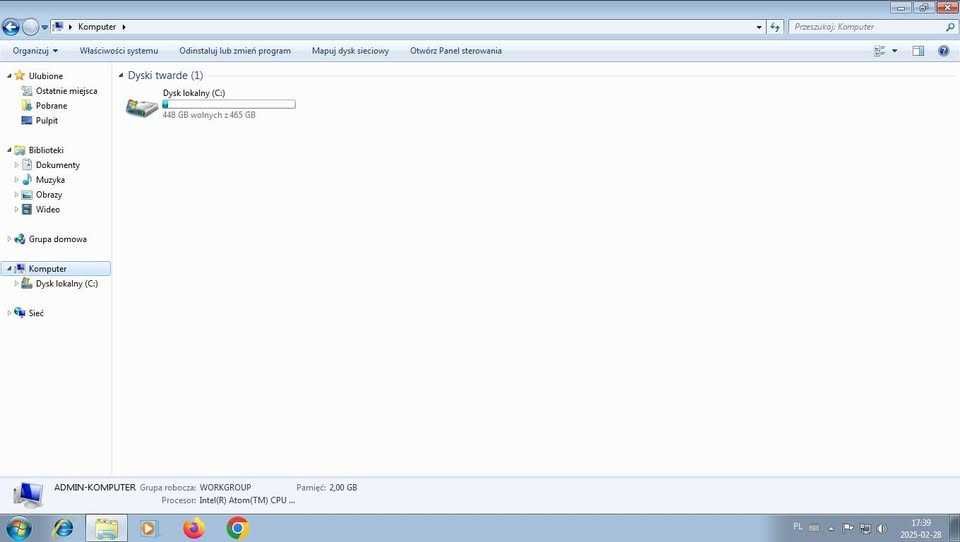
Task: Click the Muzyka note icon
Action: point(27,179)
